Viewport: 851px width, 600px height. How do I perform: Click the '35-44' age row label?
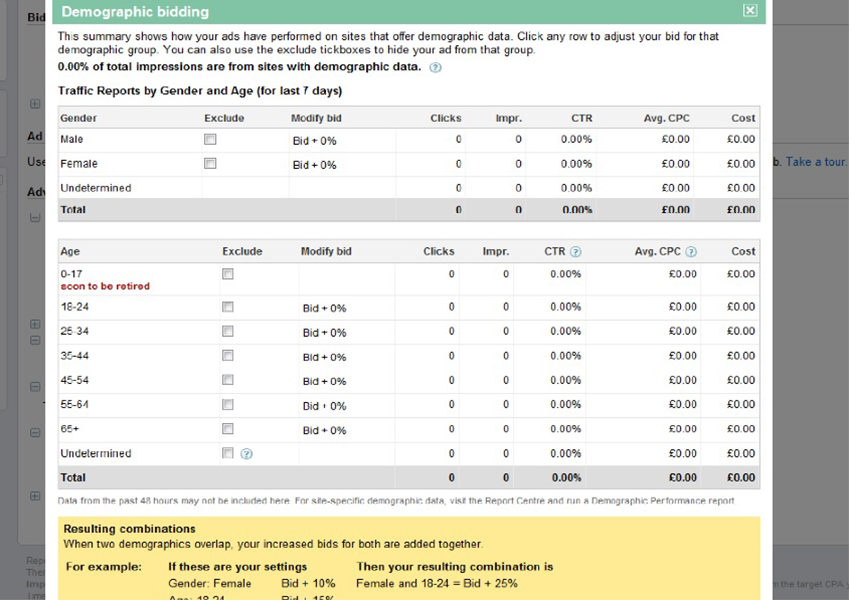(x=74, y=355)
